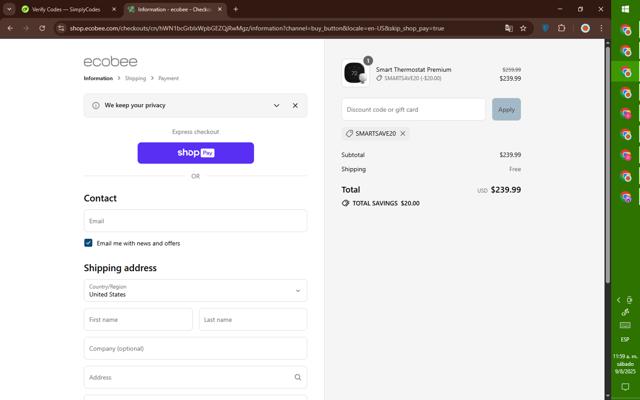Bookmark this page with the star icon
Screen dimensions: 640x400
click(x=523, y=28)
